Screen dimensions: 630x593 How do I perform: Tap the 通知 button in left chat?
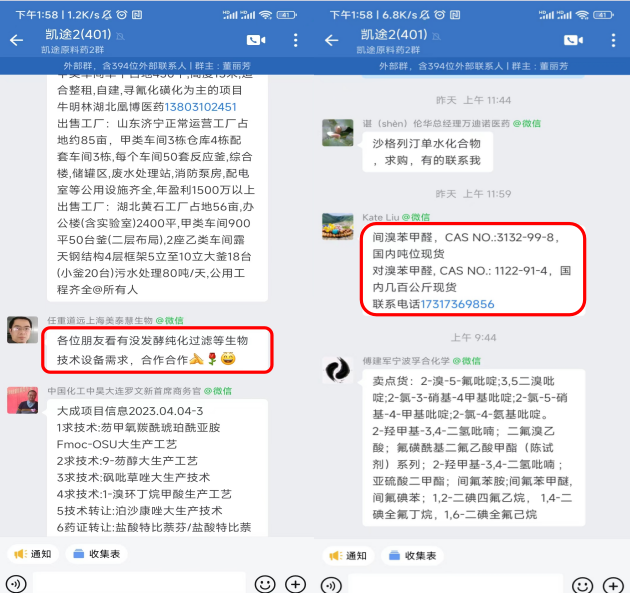point(33,554)
